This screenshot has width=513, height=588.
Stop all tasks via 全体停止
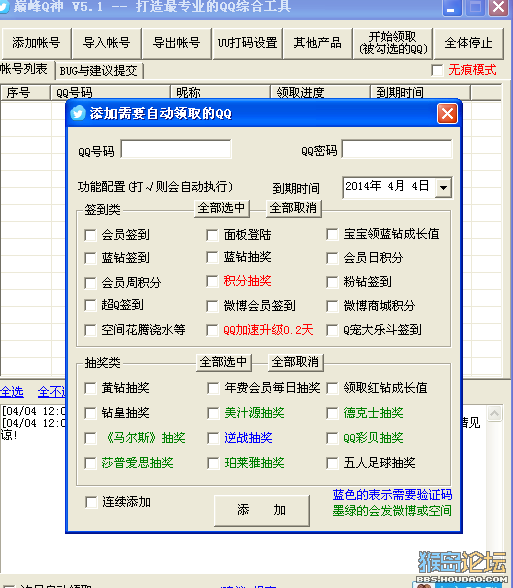[x=468, y=43]
